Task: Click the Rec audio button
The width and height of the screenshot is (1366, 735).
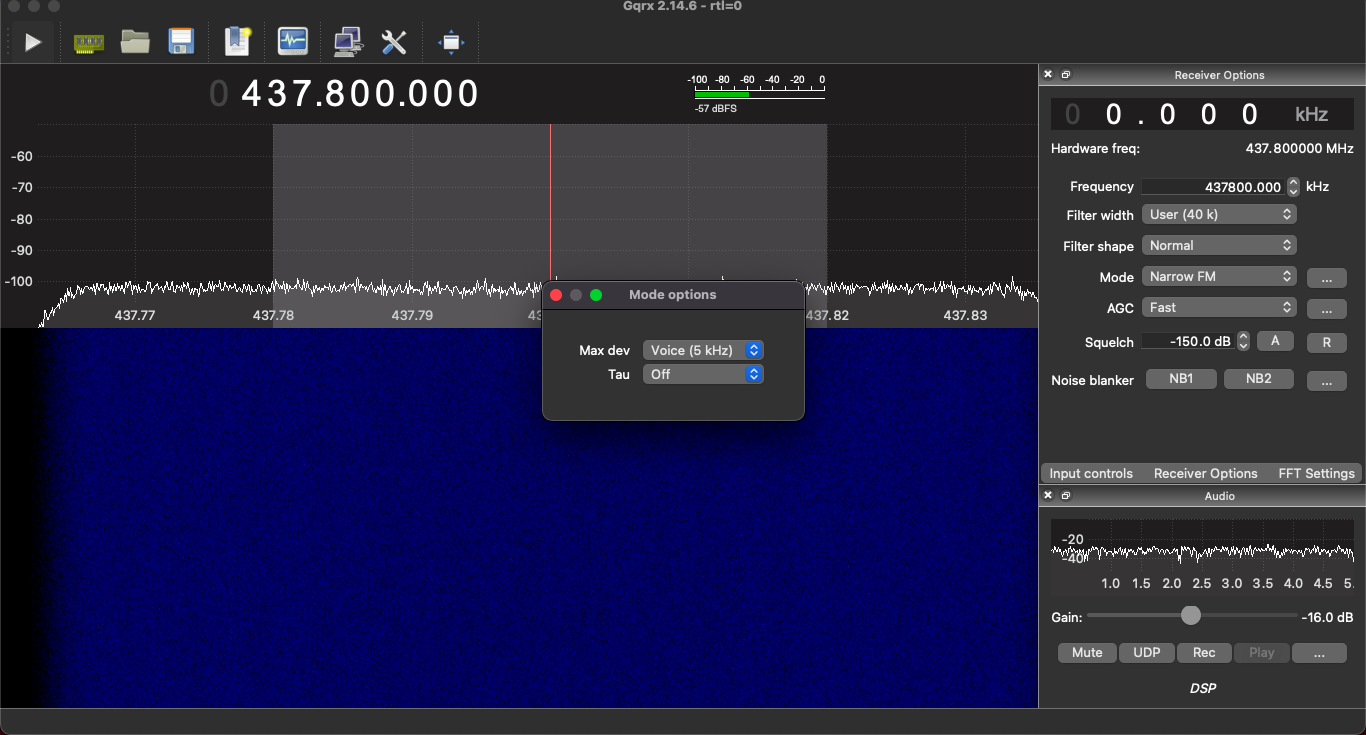Action: [x=1204, y=653]
